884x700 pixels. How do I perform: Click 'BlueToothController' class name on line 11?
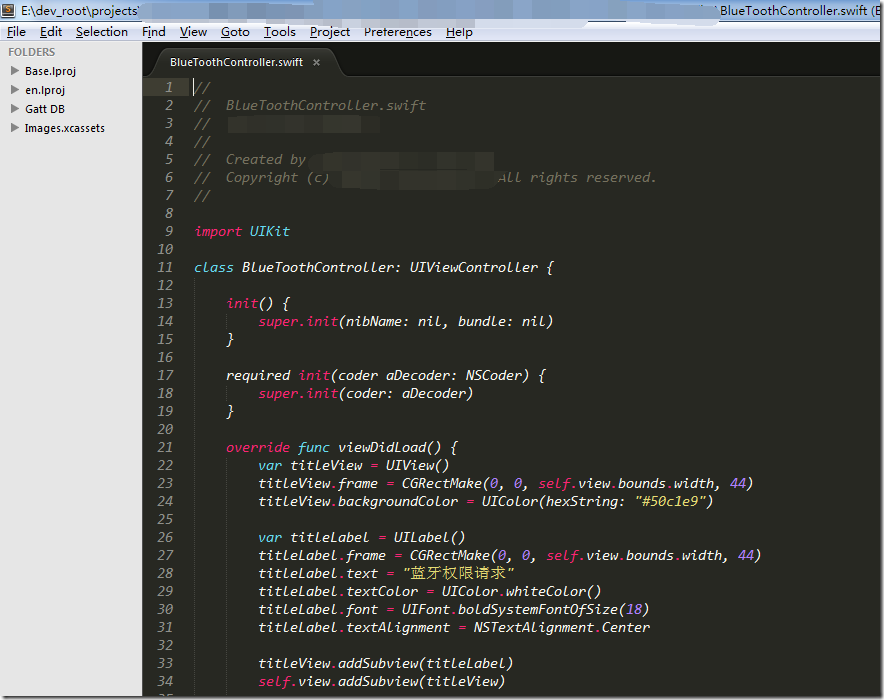point(317,268)
